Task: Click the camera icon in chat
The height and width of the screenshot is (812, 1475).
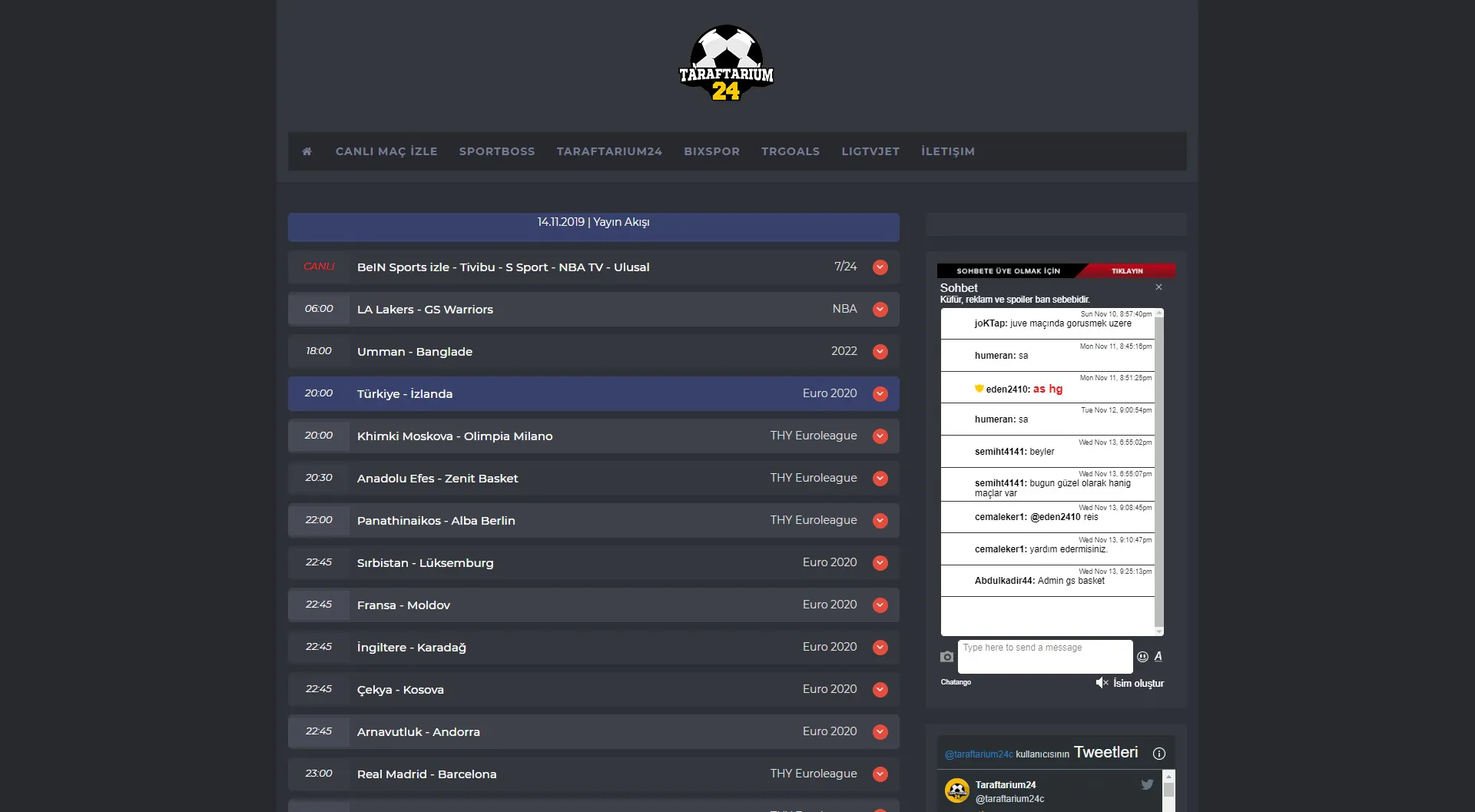Action: tap(946, 657)
